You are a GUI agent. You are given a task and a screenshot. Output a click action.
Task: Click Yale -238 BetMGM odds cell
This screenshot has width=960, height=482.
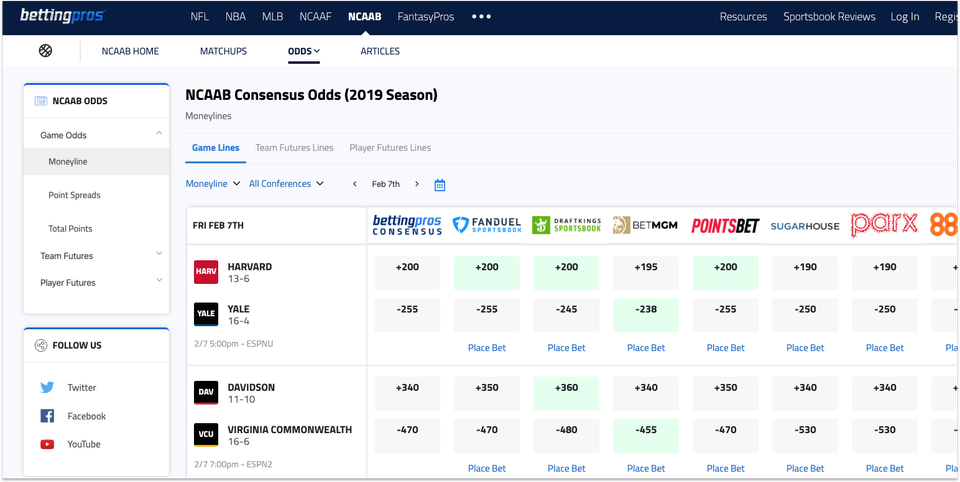coord(646,315)
